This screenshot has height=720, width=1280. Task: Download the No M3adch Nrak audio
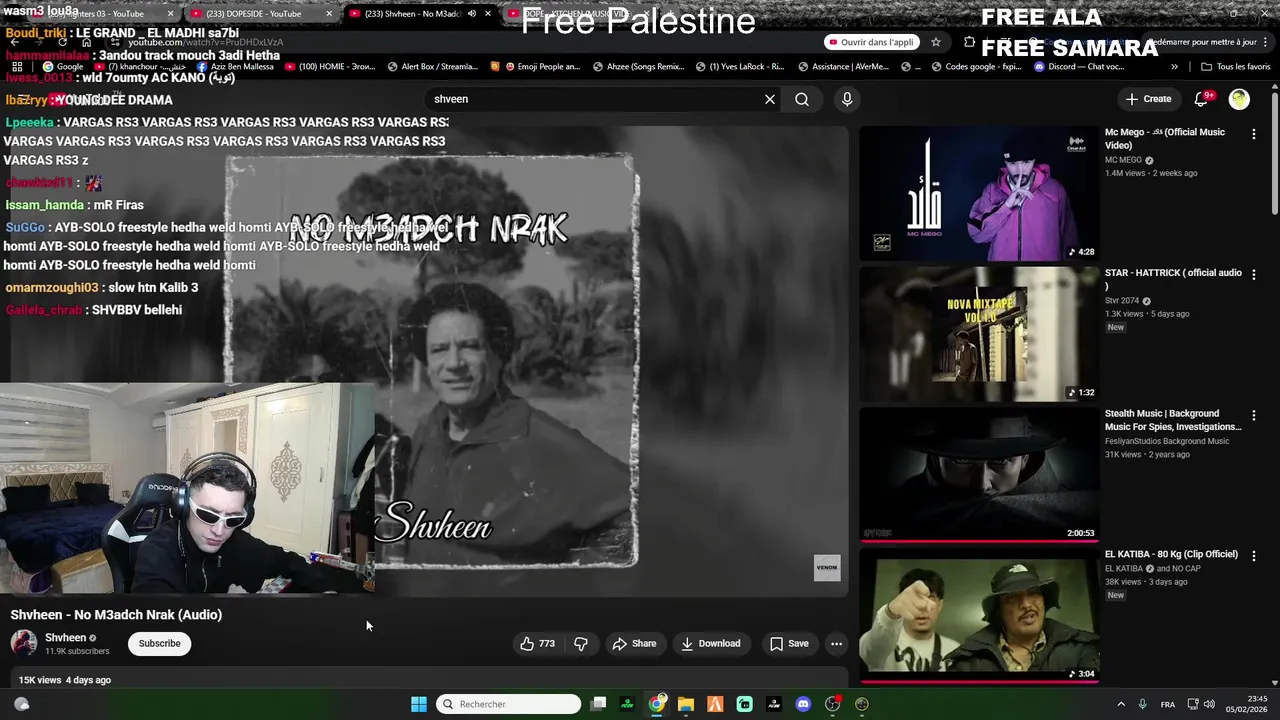[710, 644]
